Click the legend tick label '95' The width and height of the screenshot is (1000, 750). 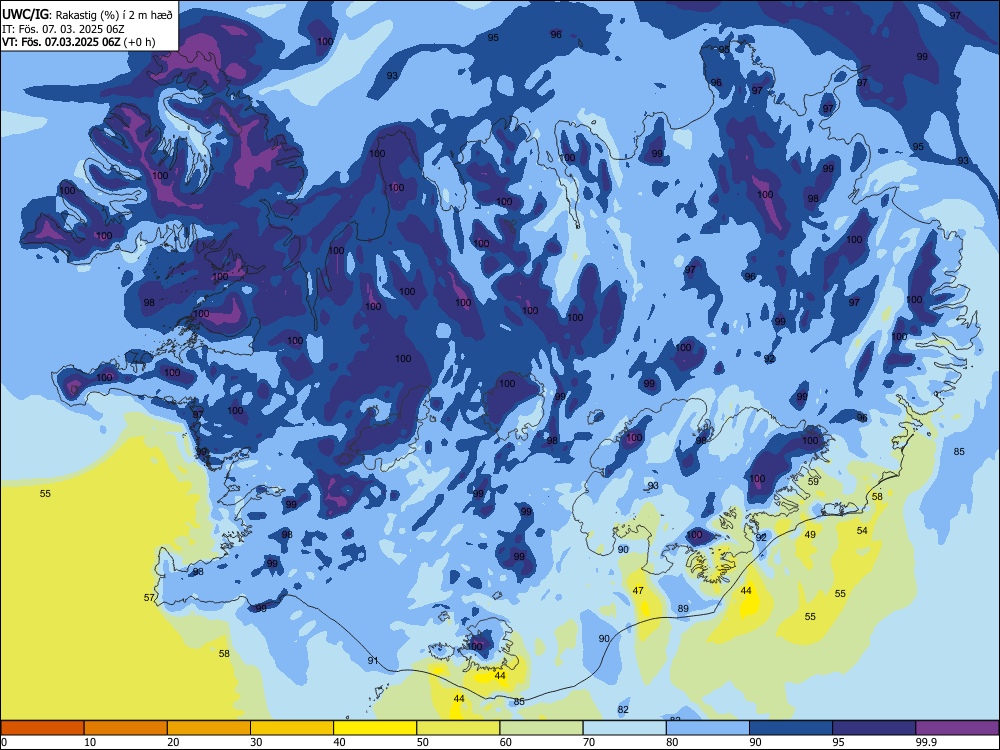838,742
